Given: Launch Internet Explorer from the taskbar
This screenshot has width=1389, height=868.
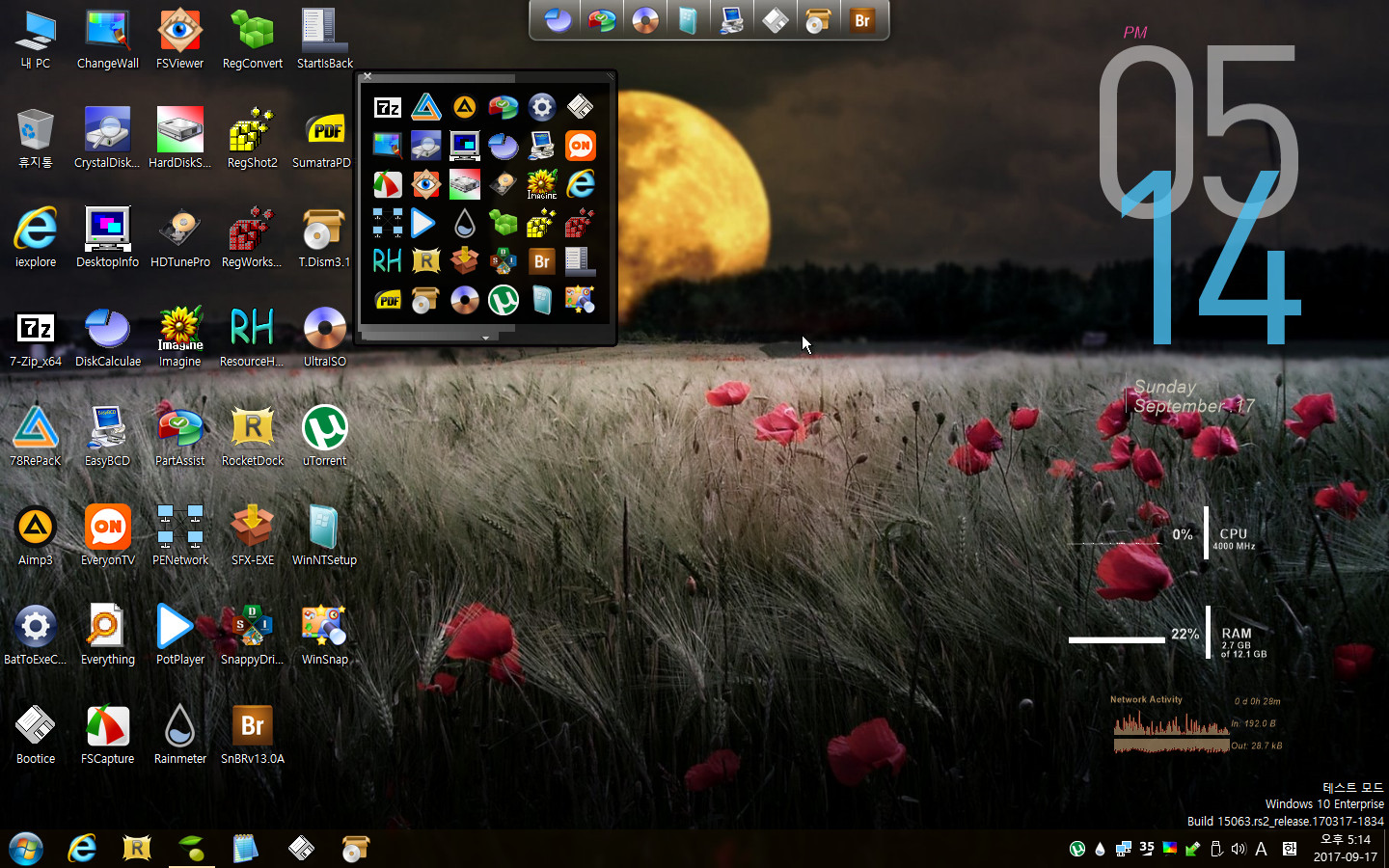Looking at the screenshot, I should pos(83,849).
